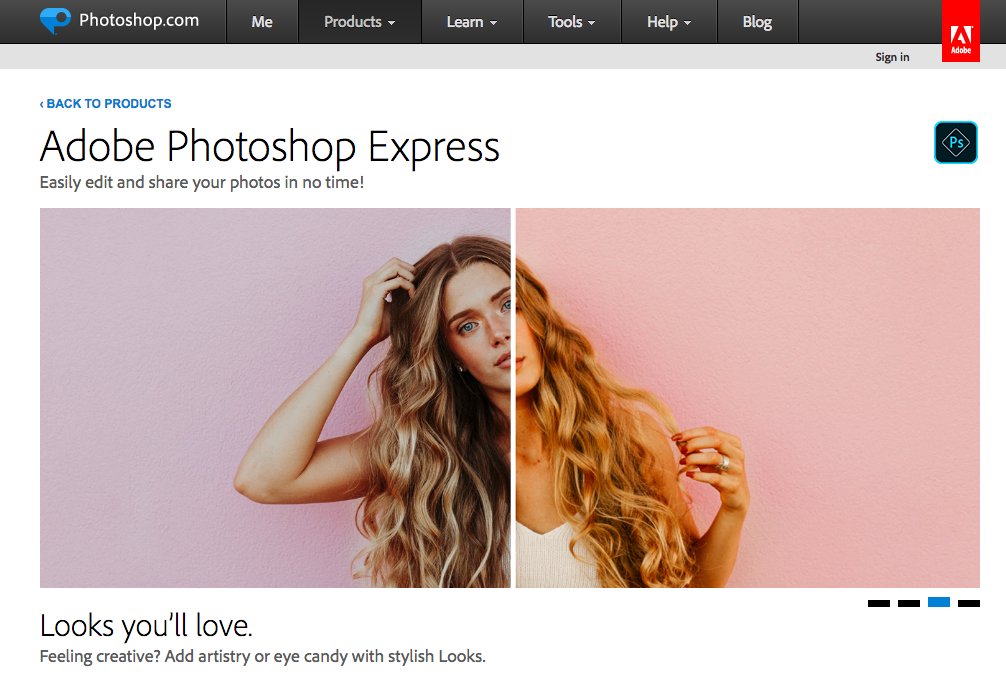Select the active blue slide indicator
The width and height of the screenshot is (1006, 679).
939,602
